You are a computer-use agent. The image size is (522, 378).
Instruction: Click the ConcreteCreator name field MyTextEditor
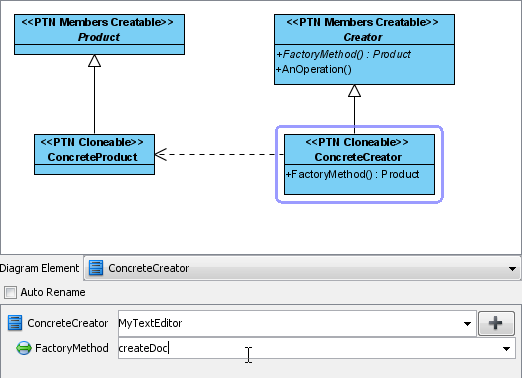coord(297,323)
